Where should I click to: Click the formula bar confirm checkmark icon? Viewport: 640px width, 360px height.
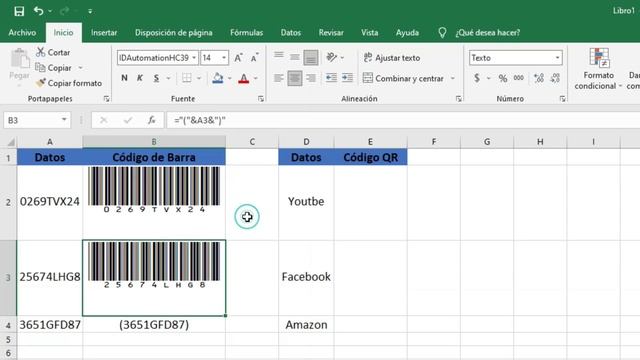click(x=128, y=120)
